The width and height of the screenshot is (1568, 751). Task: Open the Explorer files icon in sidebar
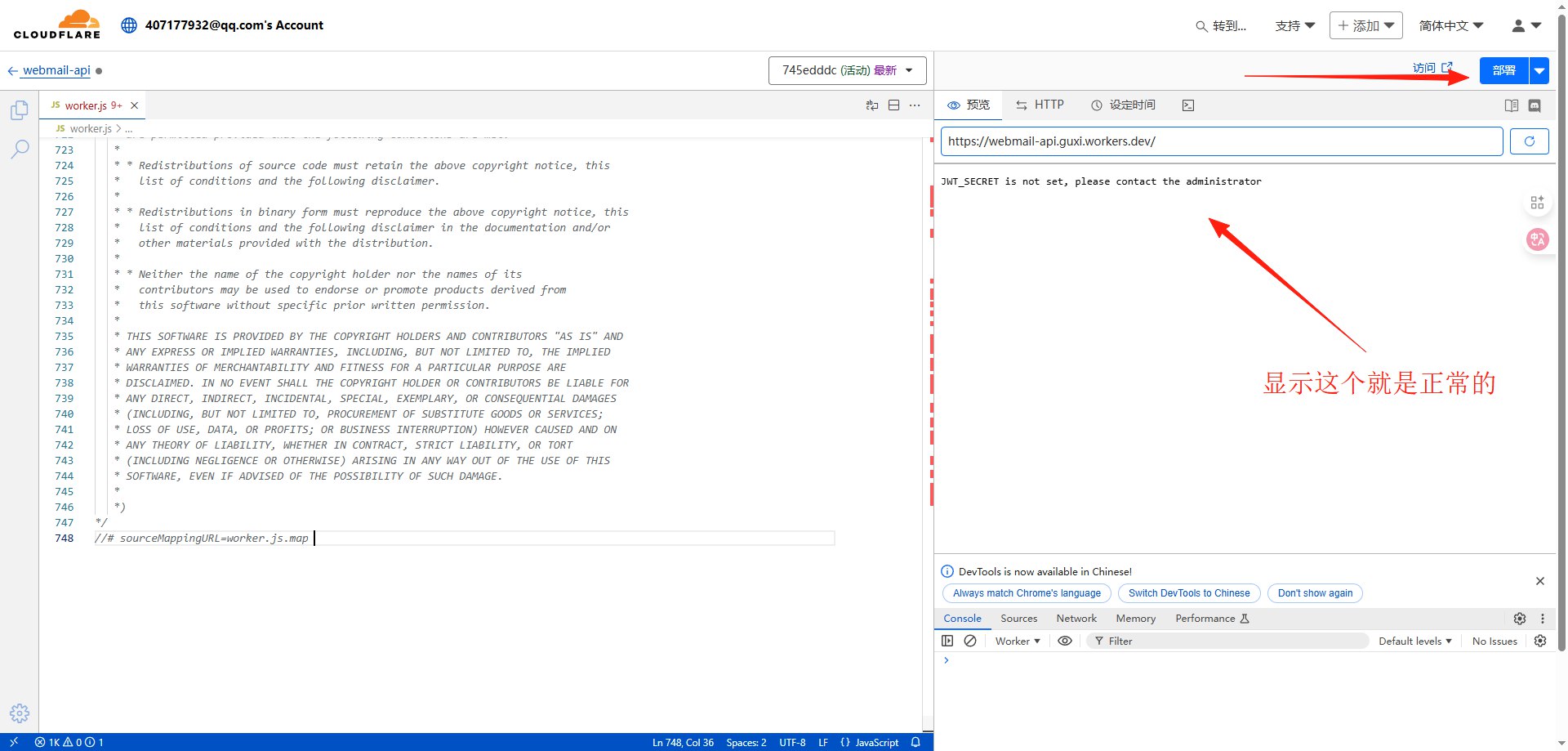tap(20, 110)
